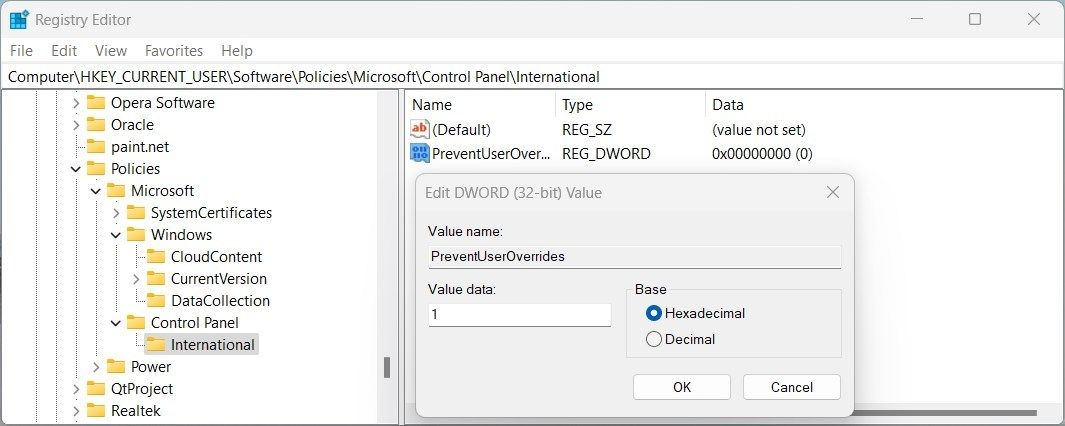
Task: Click the CloudContent folder icon
Action: 156,257
